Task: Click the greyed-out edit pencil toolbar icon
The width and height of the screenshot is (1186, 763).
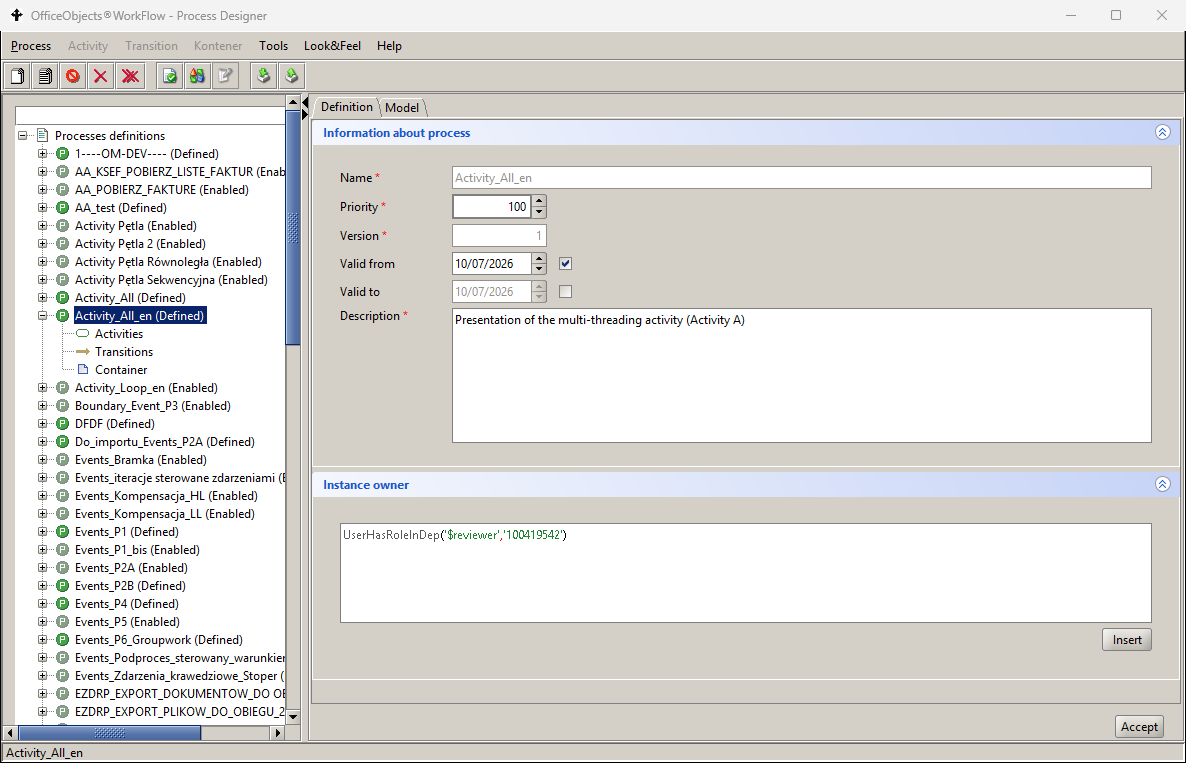Action: [225, 76]
